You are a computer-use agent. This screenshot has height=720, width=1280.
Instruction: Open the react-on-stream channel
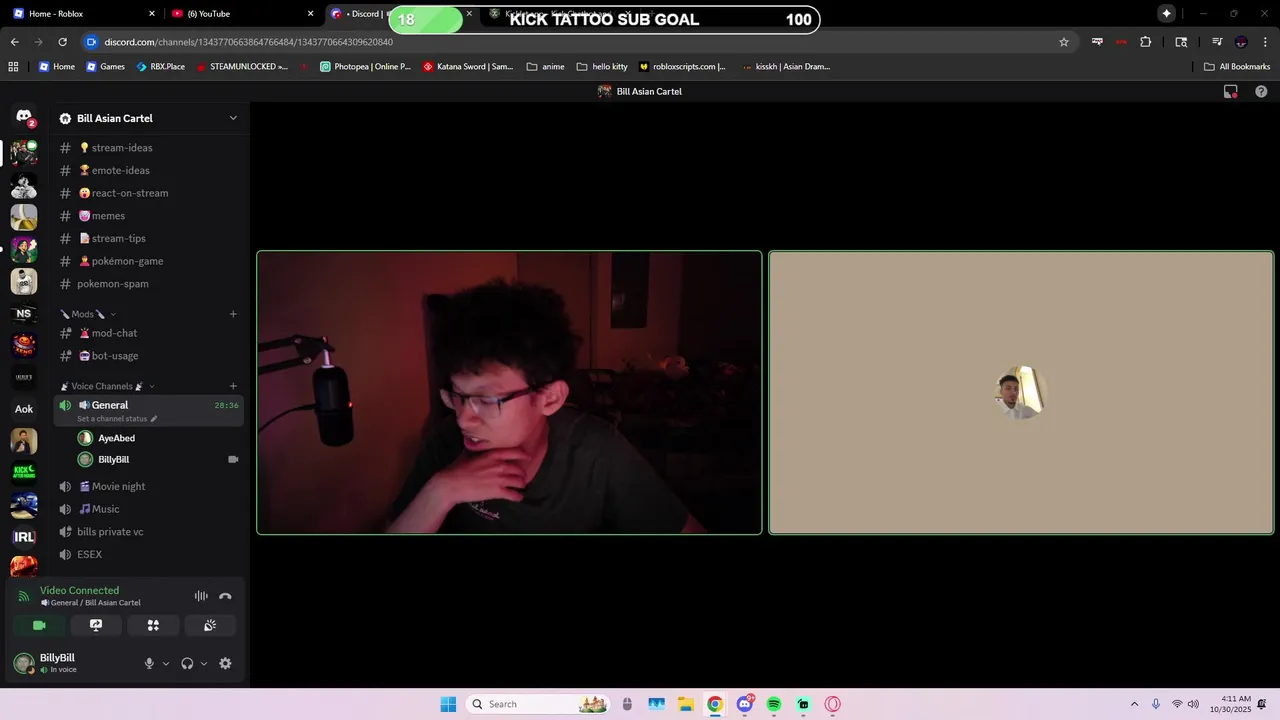coord(149,193)
